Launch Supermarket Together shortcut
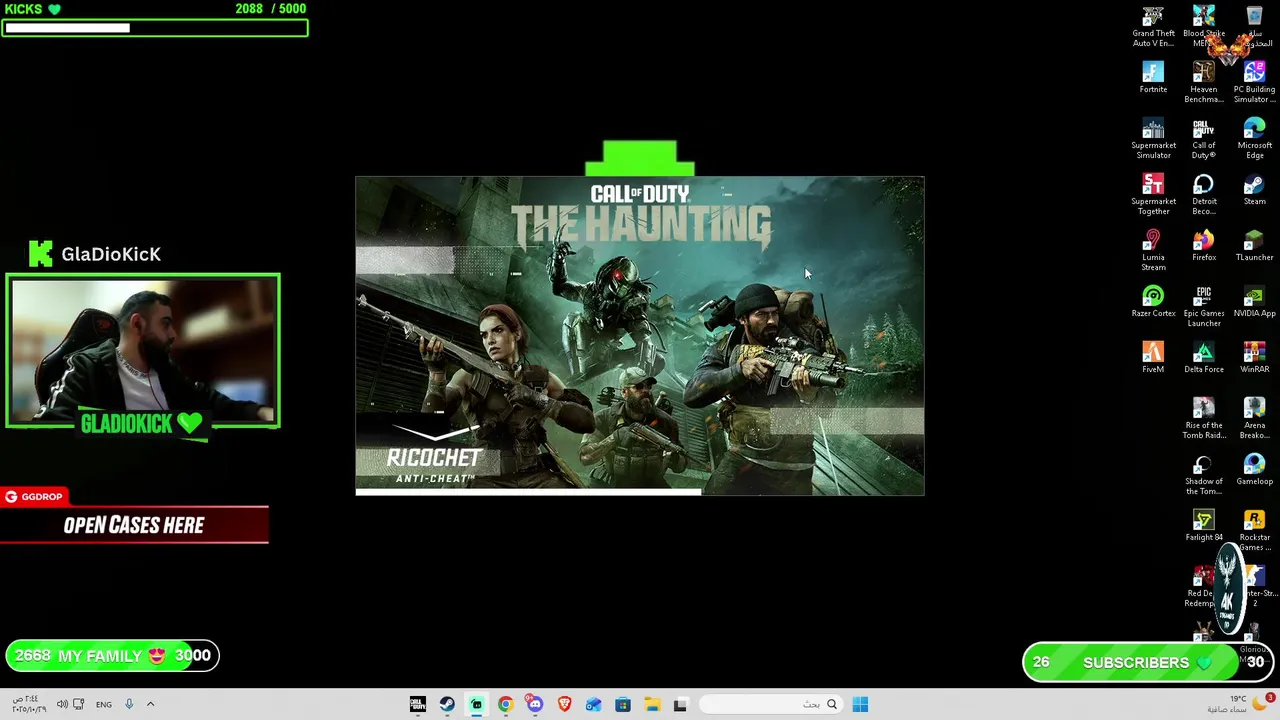The width and height of the screenshot is (1280, 720). [1153, 195]
